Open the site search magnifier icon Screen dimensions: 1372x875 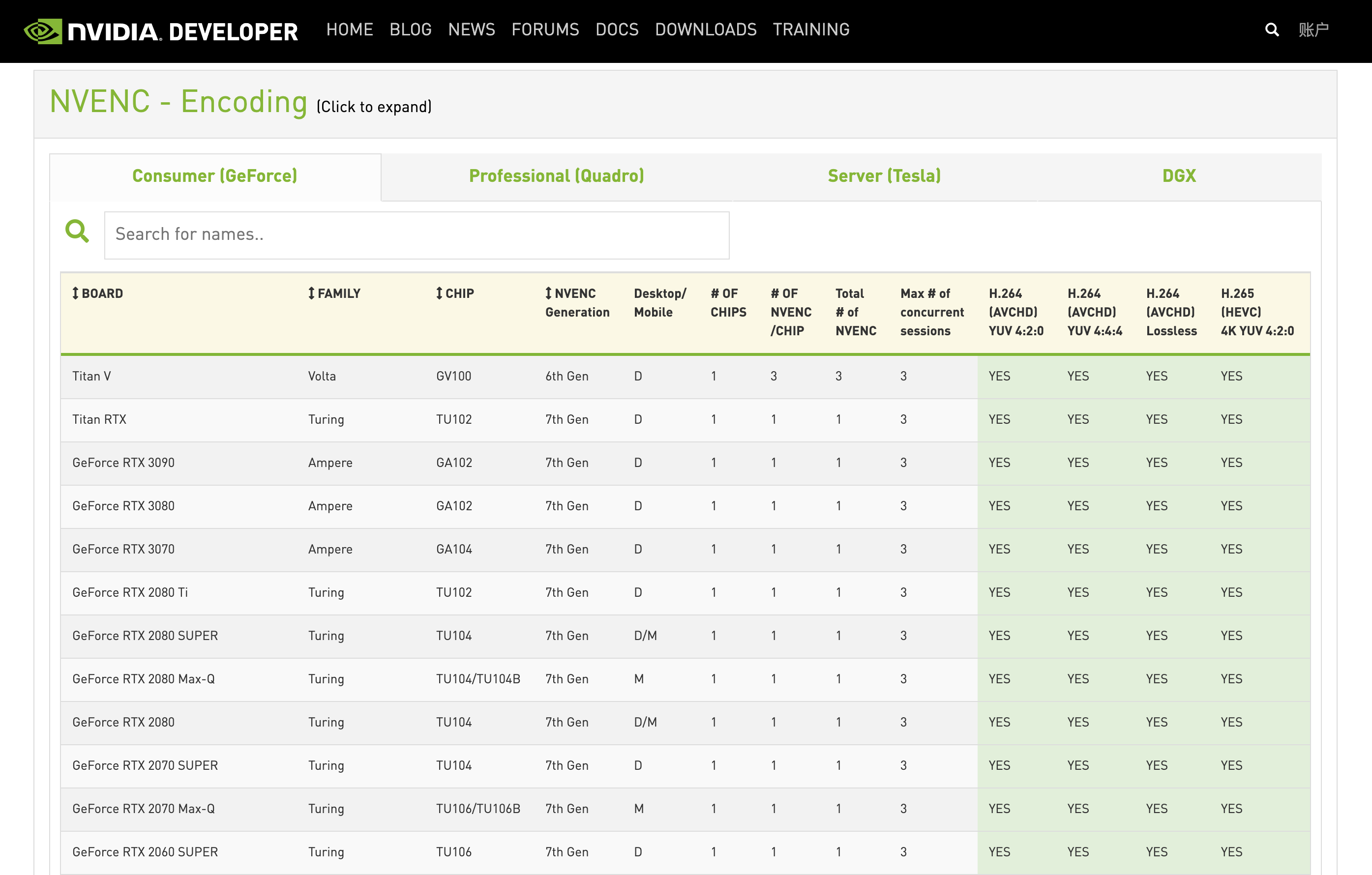point(1271,29)
